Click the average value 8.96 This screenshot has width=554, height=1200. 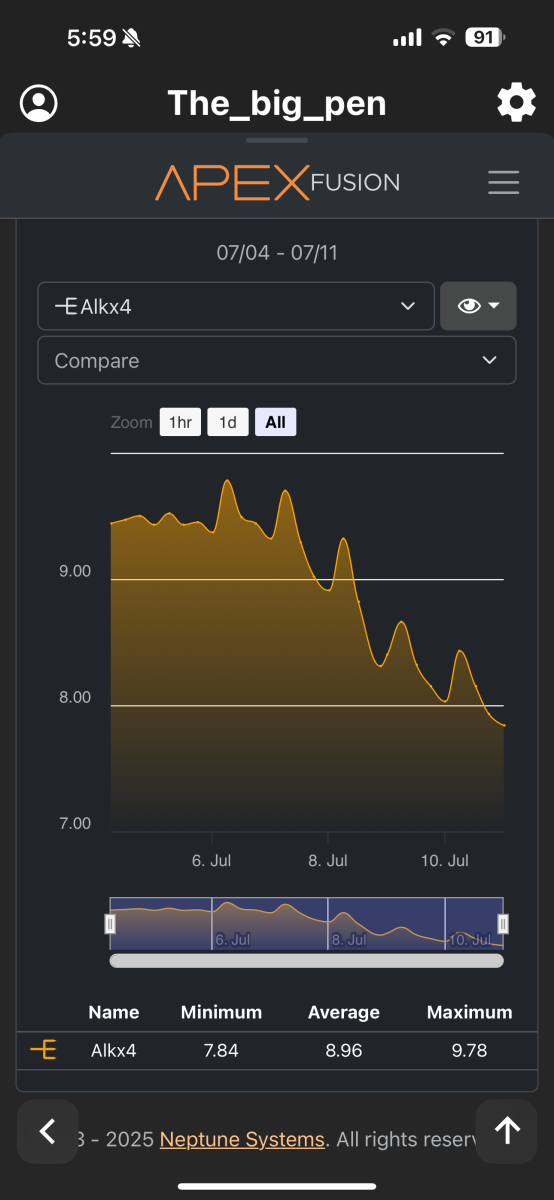[x=344, y=1050]
